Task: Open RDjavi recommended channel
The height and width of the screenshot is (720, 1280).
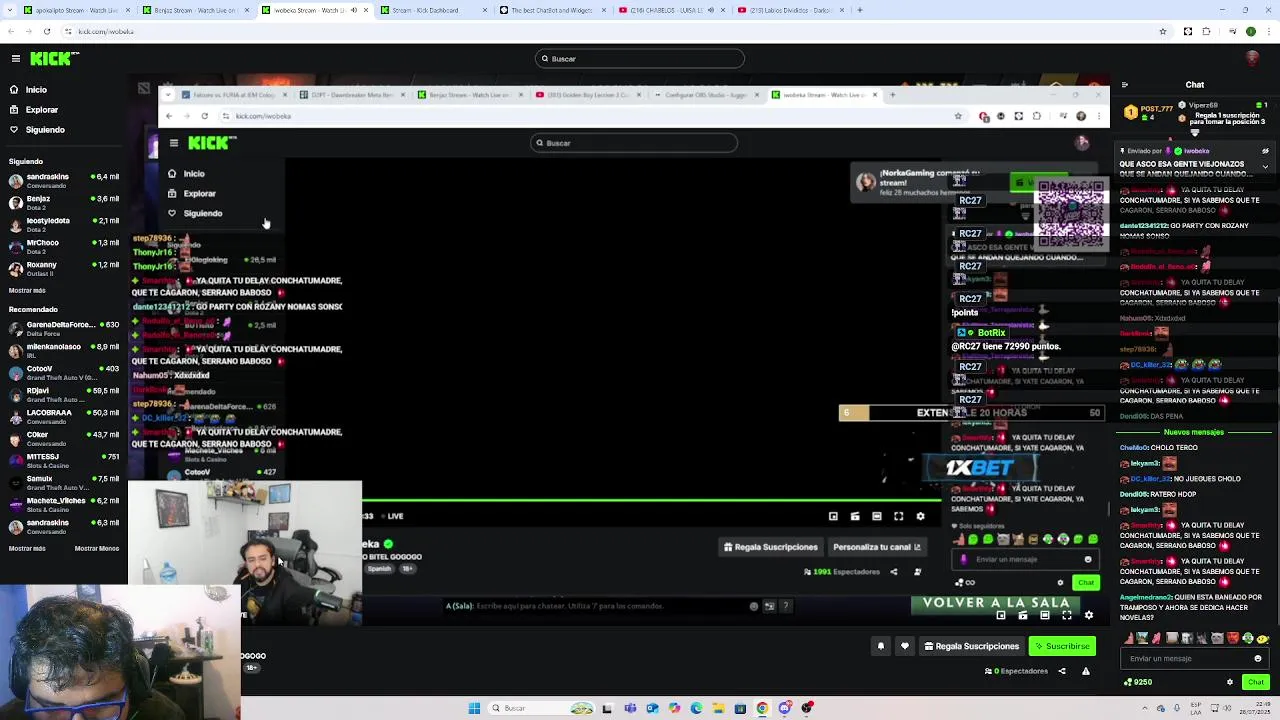Action: pyautogui.click(x=64, y=395)
